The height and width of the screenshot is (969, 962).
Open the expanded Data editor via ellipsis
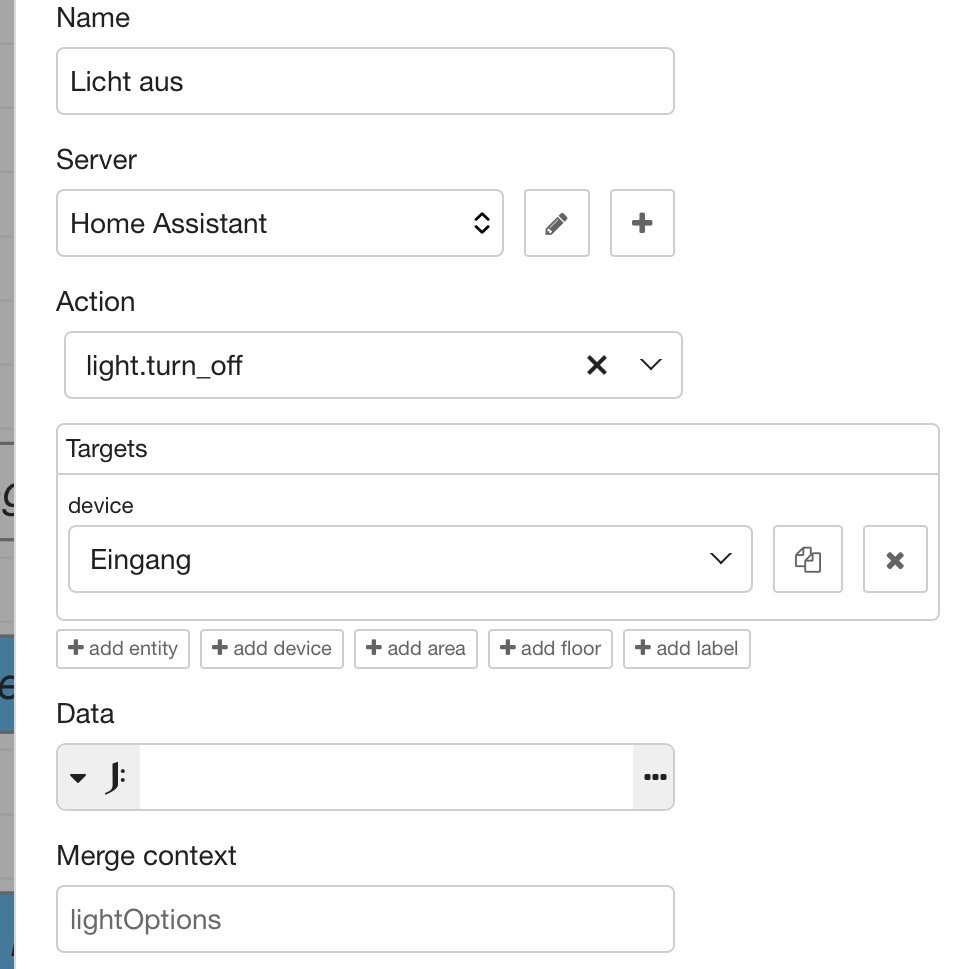[654, 777]
